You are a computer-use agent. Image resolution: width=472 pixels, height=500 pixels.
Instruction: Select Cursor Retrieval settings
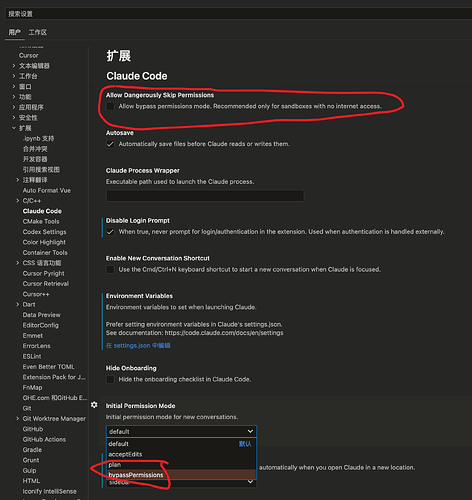click(46, 284)
